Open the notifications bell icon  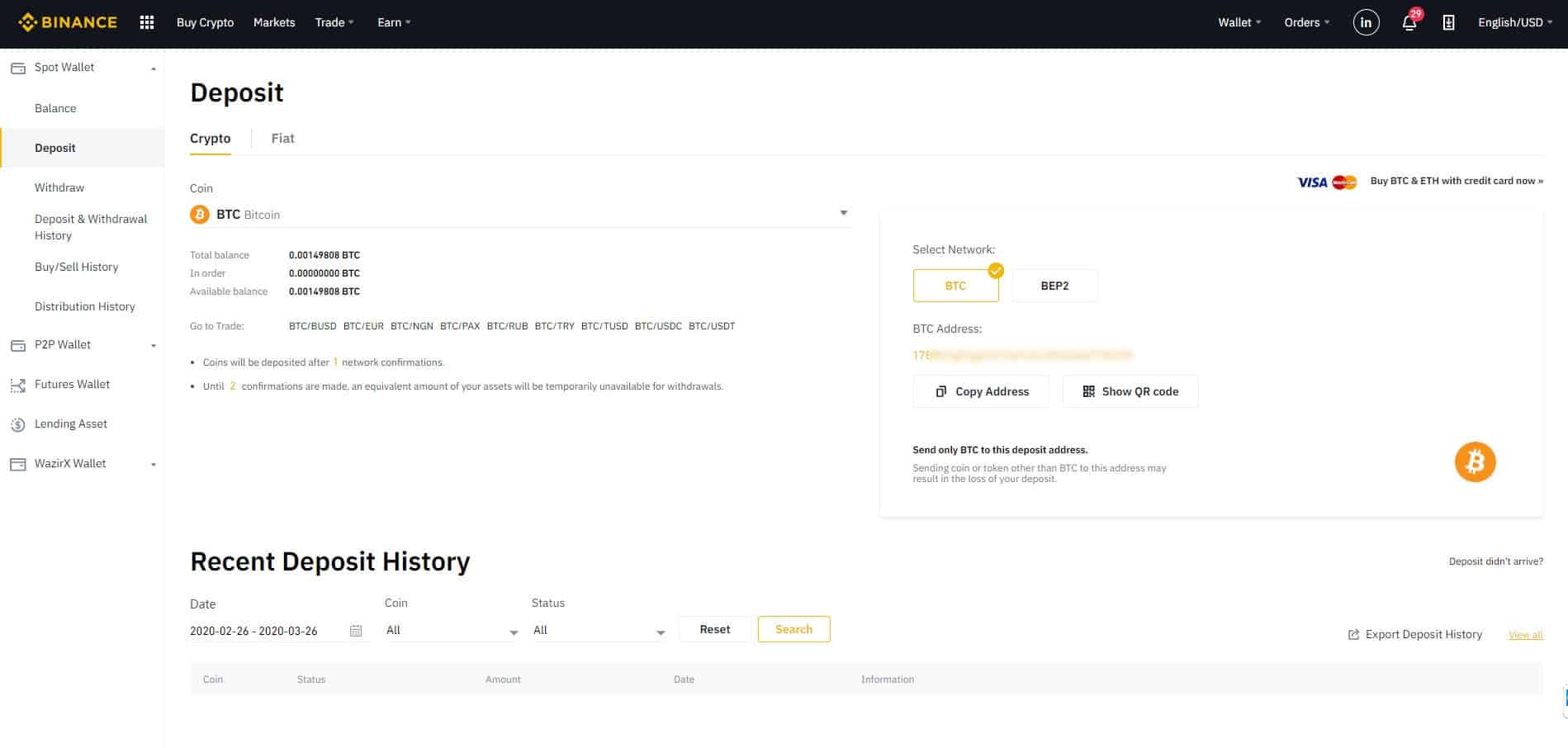[1409, 22]
